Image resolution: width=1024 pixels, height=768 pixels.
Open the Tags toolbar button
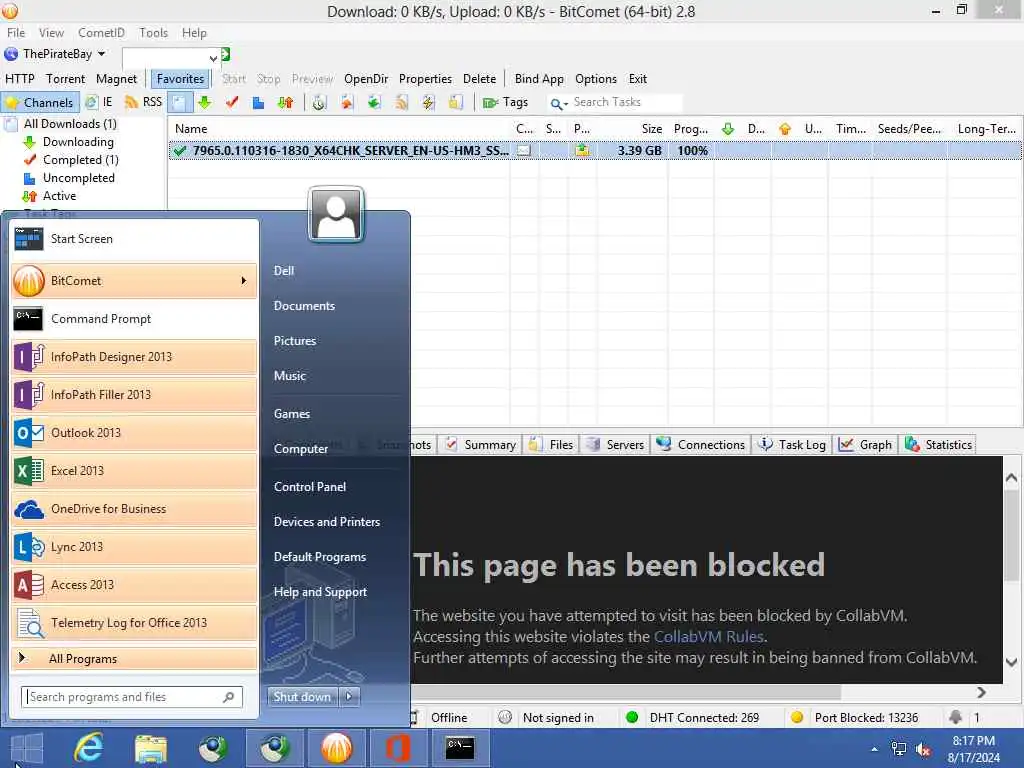tap(505, 103)
